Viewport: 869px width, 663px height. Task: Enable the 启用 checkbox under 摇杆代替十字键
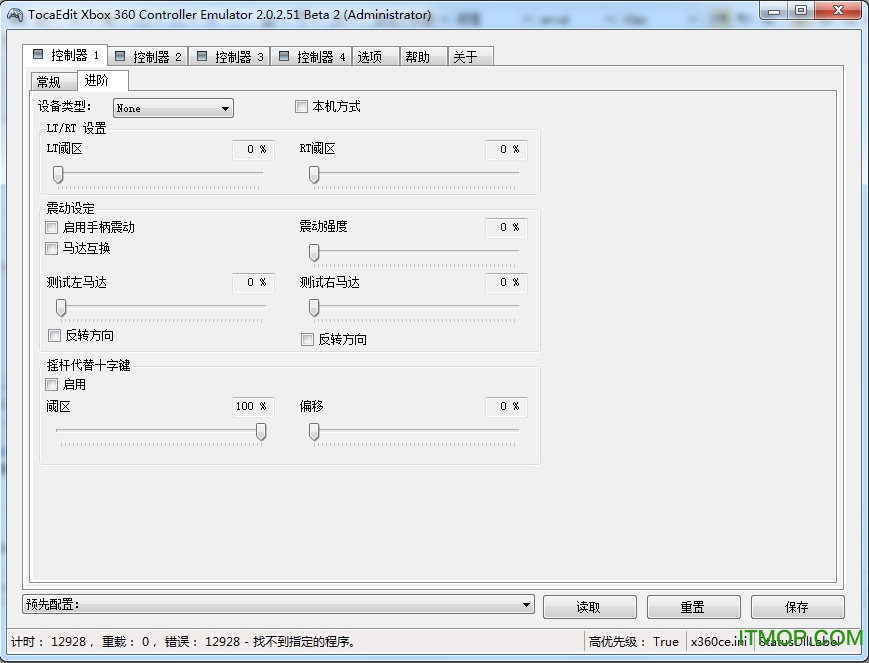[x=52, y=384]
